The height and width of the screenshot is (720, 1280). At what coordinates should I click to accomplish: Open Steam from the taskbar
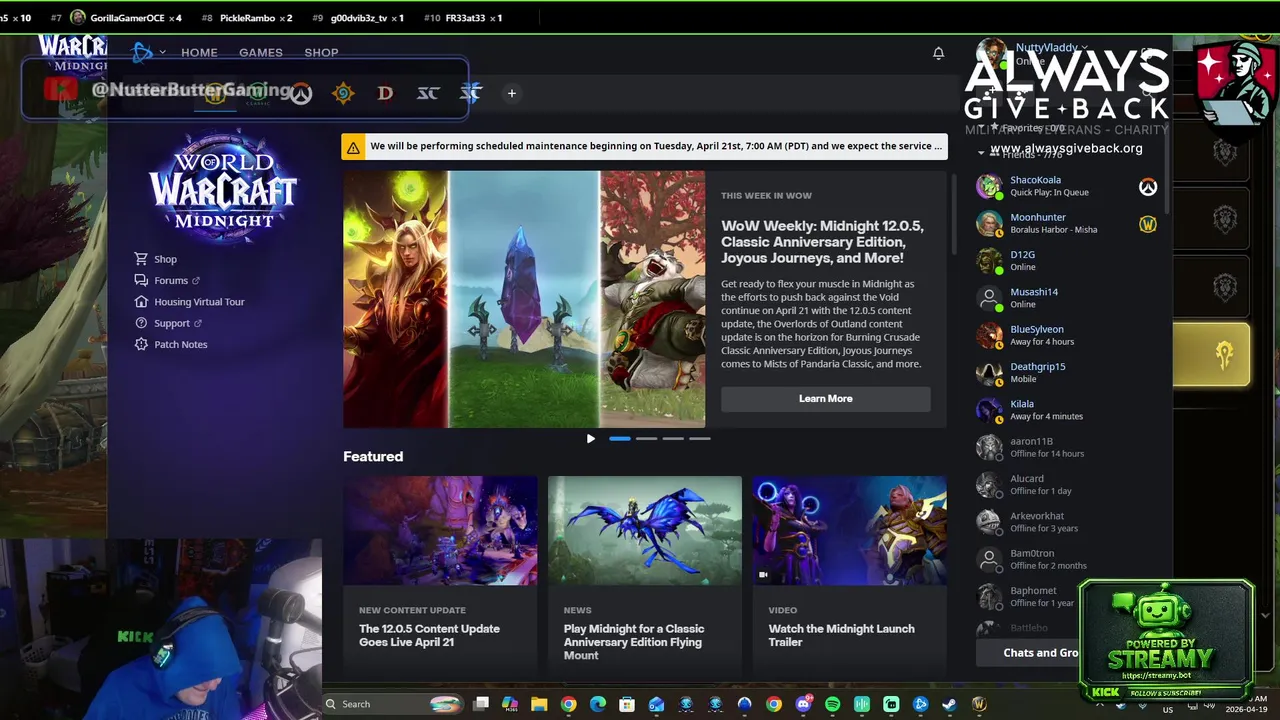(x=949, y=705)
